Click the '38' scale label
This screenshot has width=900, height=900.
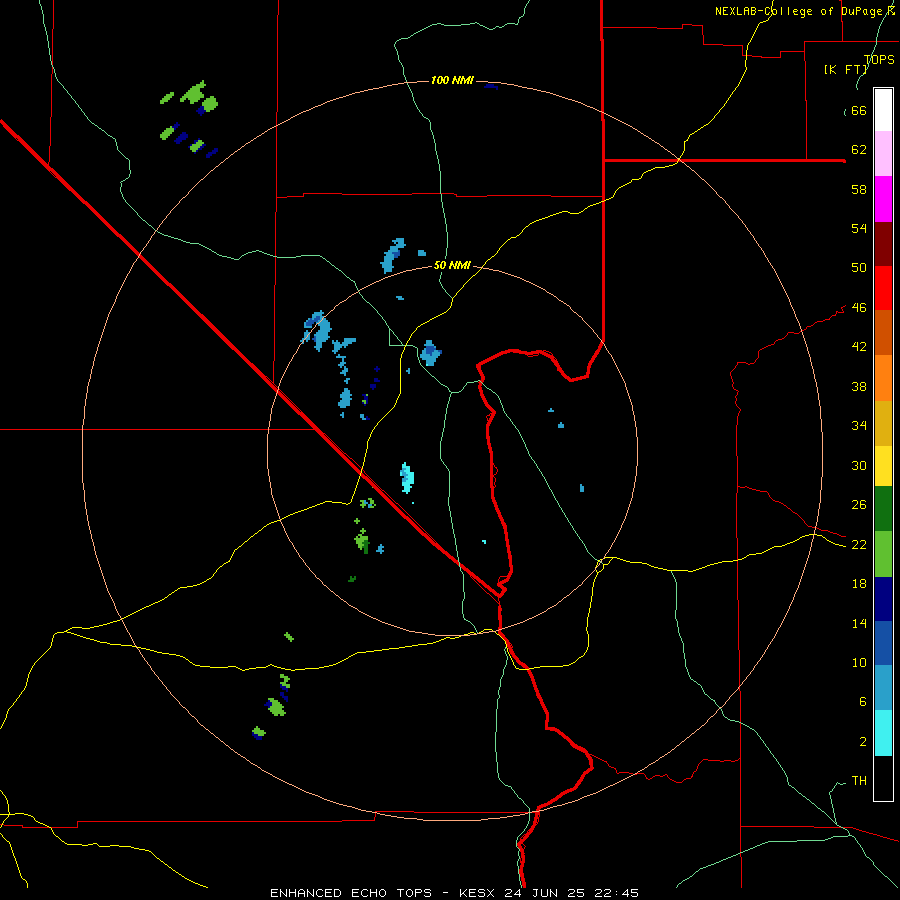[859, 386]
